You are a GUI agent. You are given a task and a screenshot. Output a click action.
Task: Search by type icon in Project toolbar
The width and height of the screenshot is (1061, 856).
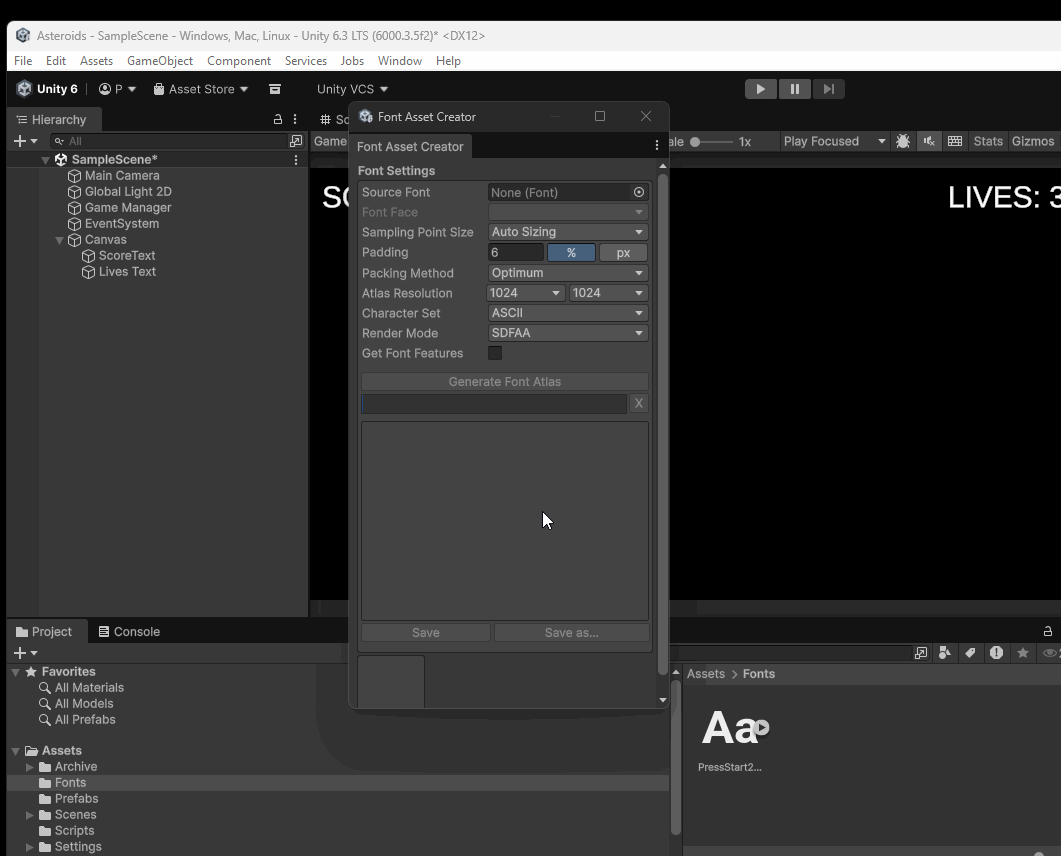point(945,653)
